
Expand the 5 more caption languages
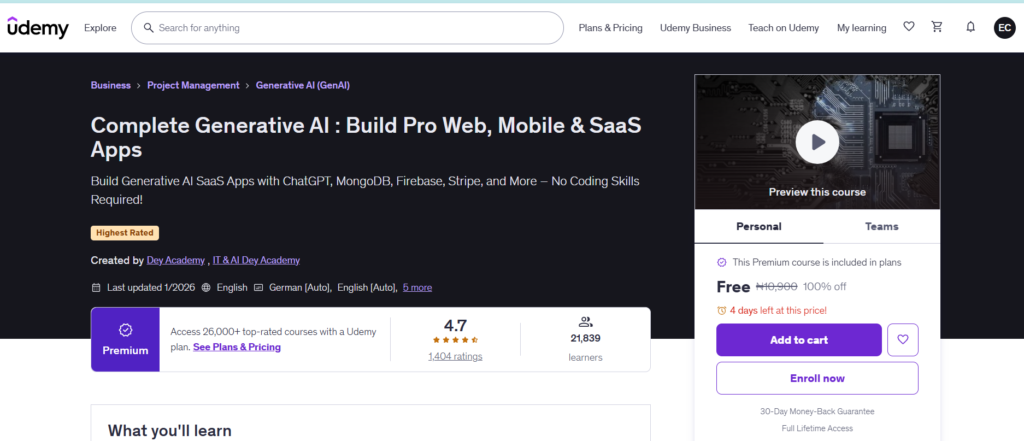click(x=417, y=287)
